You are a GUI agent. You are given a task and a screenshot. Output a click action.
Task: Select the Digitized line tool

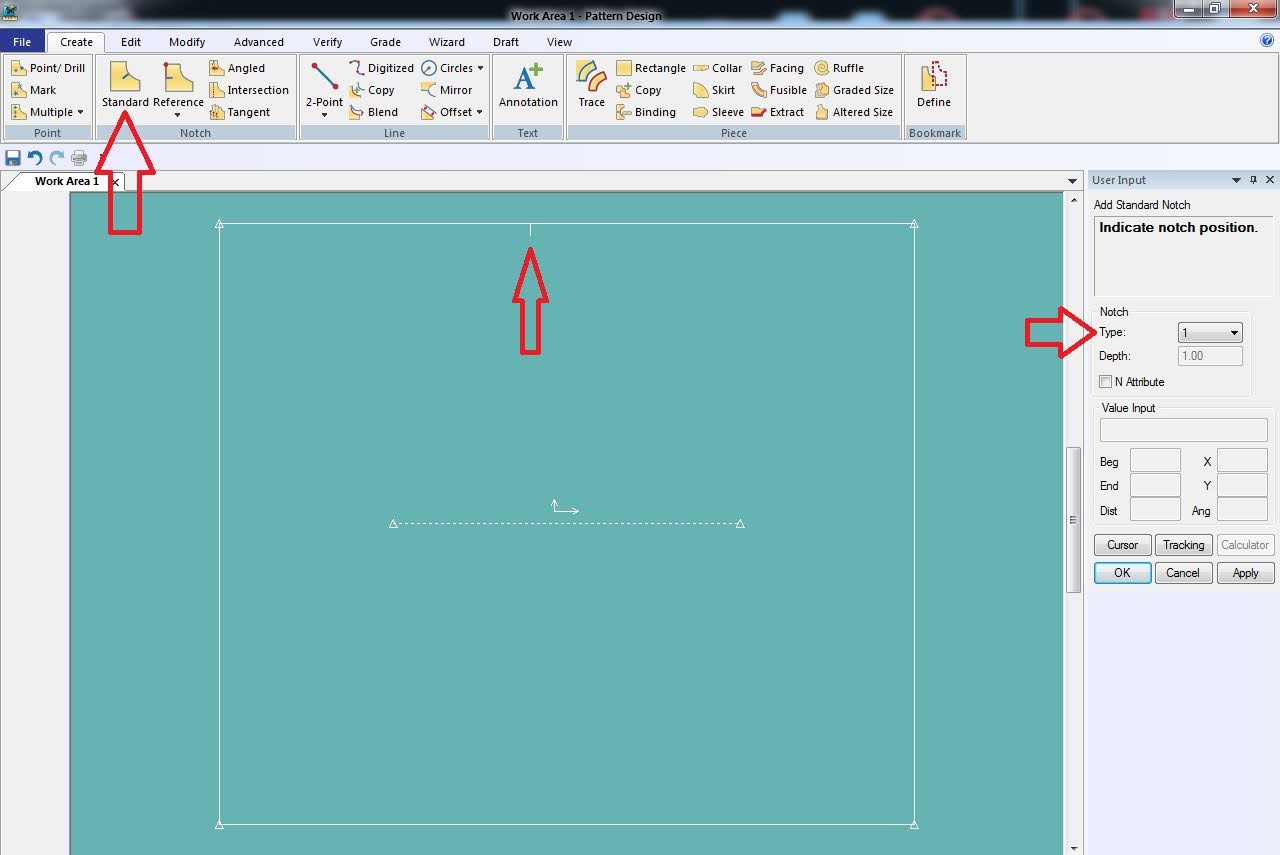tap(381, 68)
